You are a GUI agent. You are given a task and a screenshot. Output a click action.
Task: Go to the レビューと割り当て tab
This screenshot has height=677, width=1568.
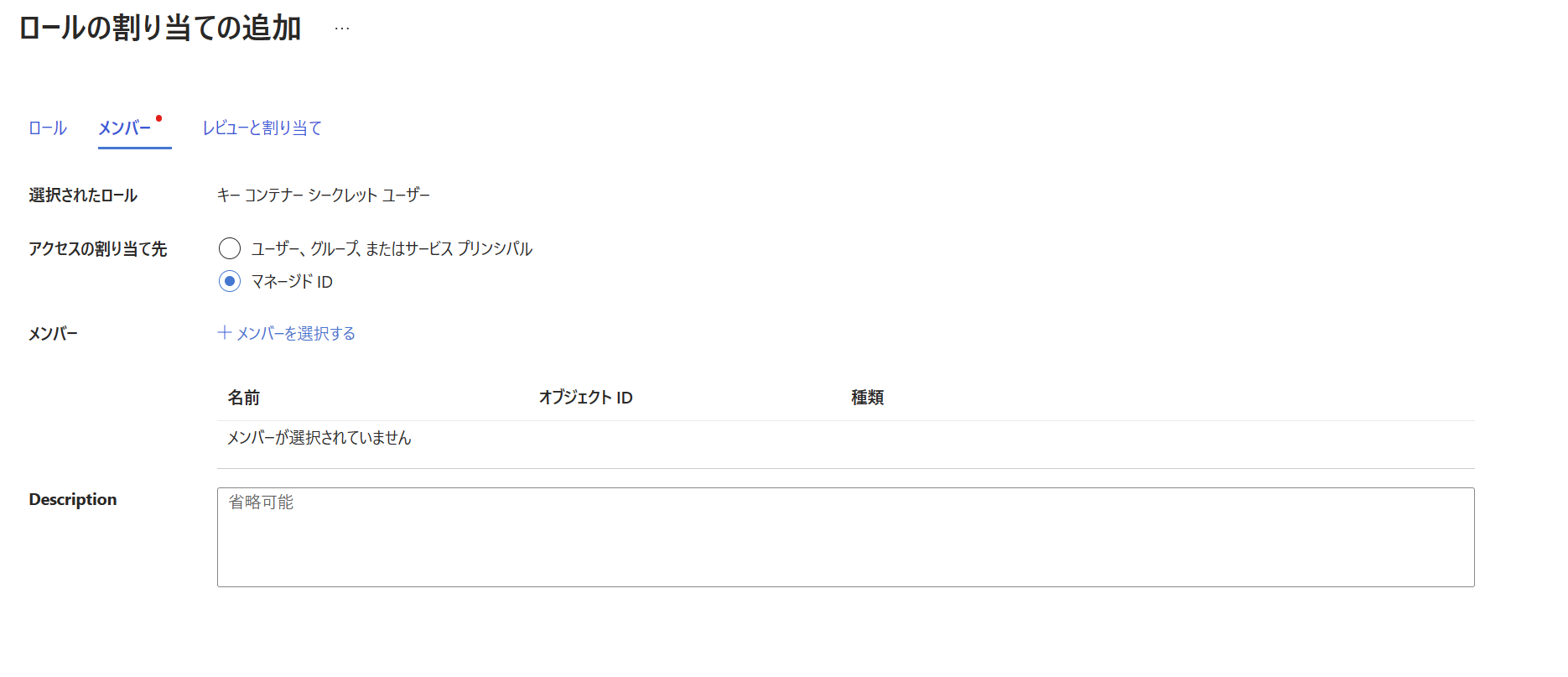[x=262, y=128]
